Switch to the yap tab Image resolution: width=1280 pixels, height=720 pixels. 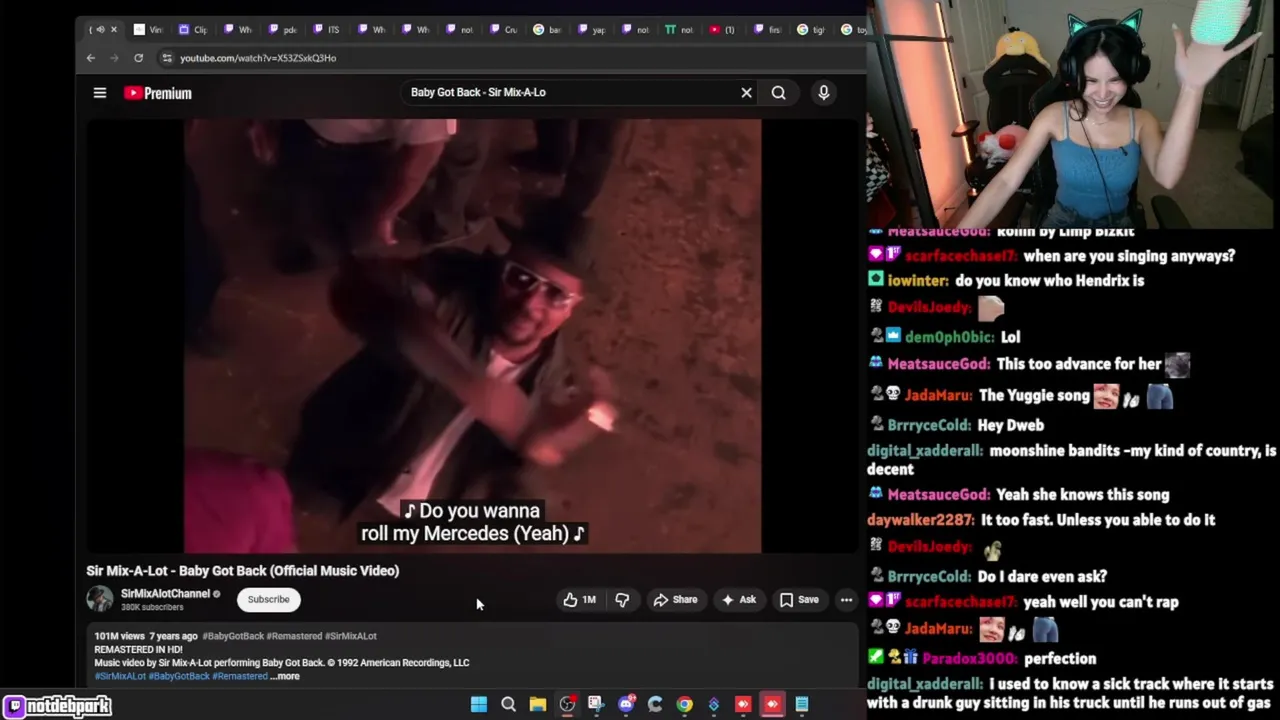click(591, 30)
